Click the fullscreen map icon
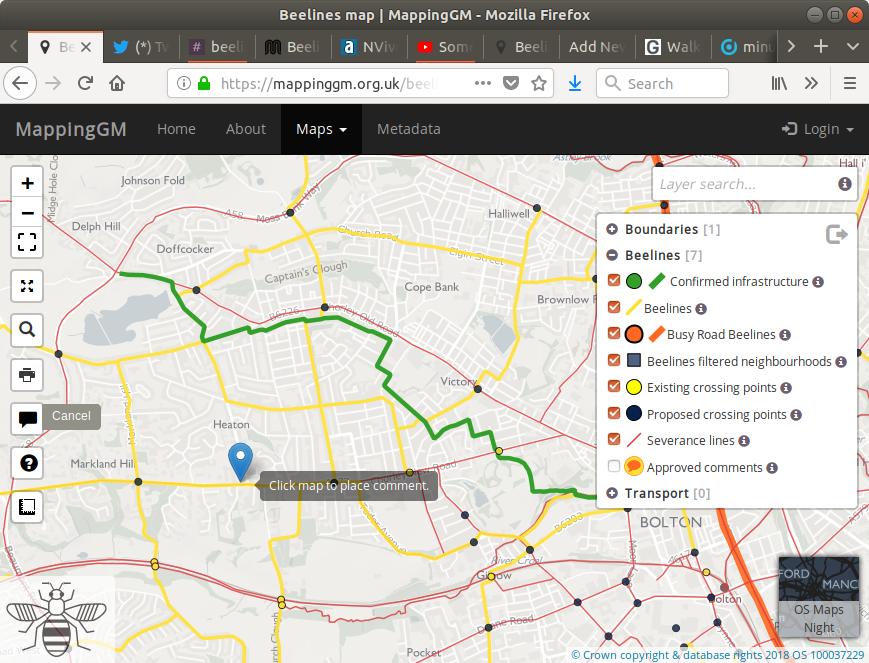The image size is (869, 663). point(27,241)
